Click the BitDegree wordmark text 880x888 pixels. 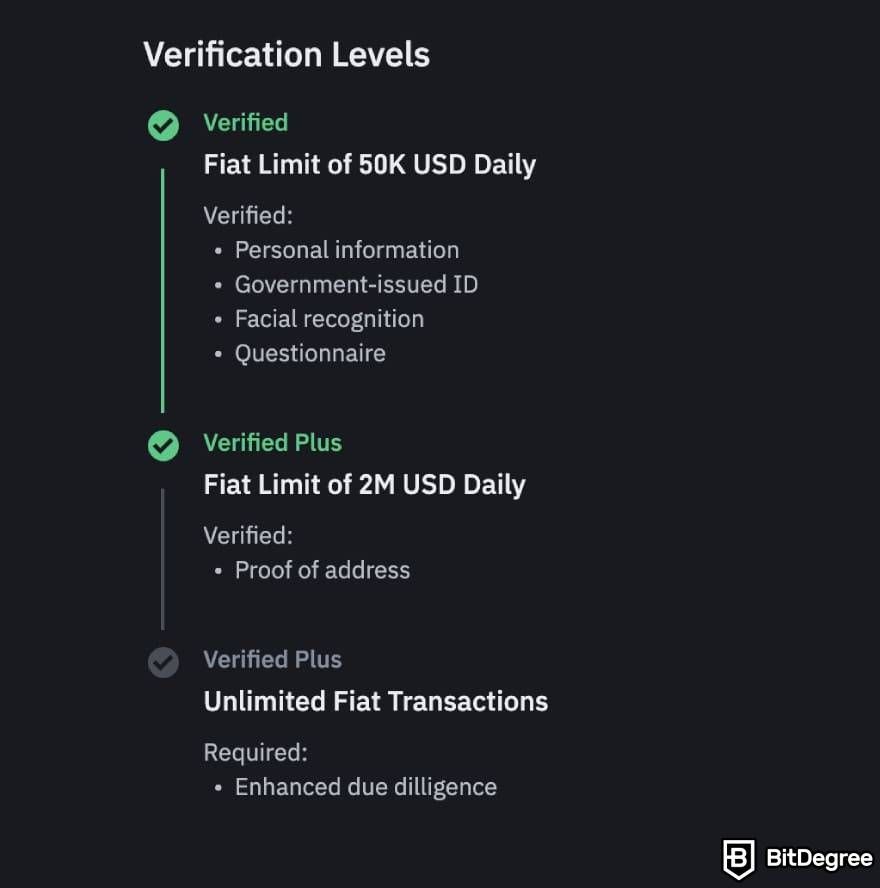click(819, 858)
